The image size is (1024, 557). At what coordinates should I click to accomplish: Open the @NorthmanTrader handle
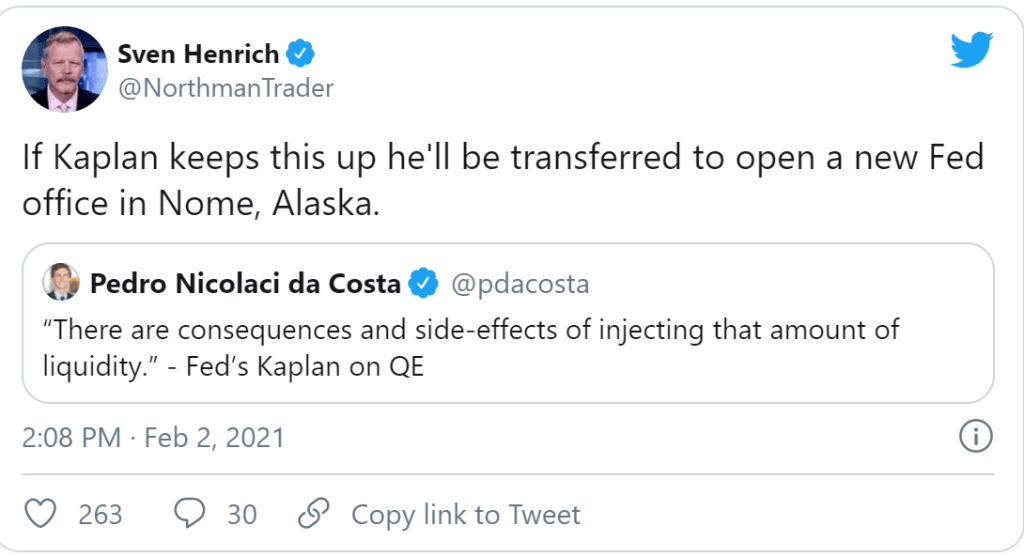(226, 88)
